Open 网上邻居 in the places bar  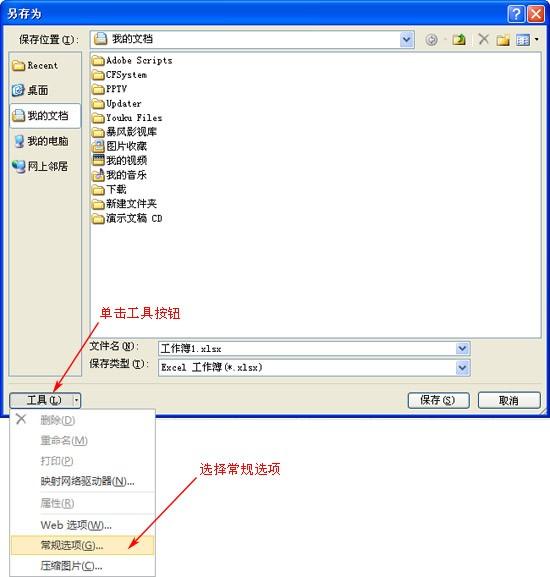40,166
